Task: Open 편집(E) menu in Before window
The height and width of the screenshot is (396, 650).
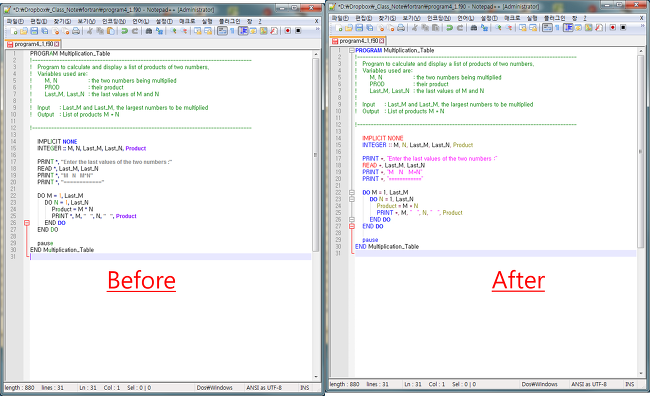Action: tap(39, 21)
